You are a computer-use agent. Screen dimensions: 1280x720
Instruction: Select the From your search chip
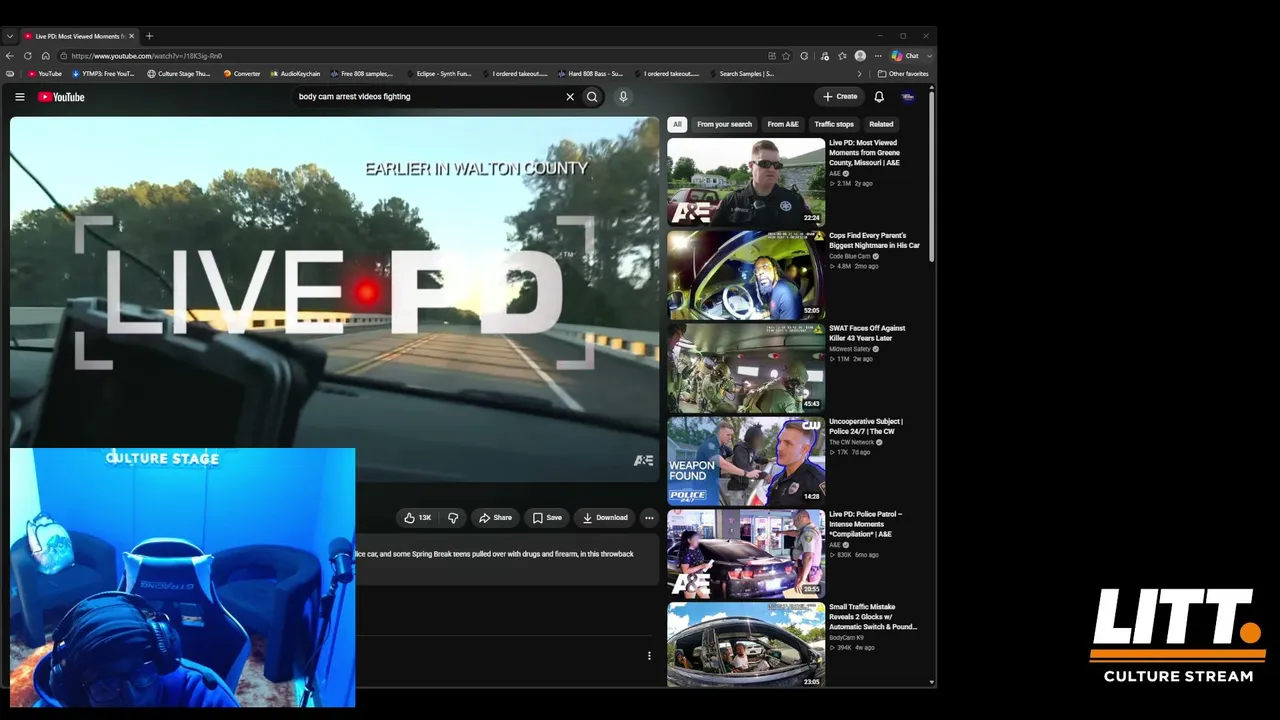(x=724, y=124)
